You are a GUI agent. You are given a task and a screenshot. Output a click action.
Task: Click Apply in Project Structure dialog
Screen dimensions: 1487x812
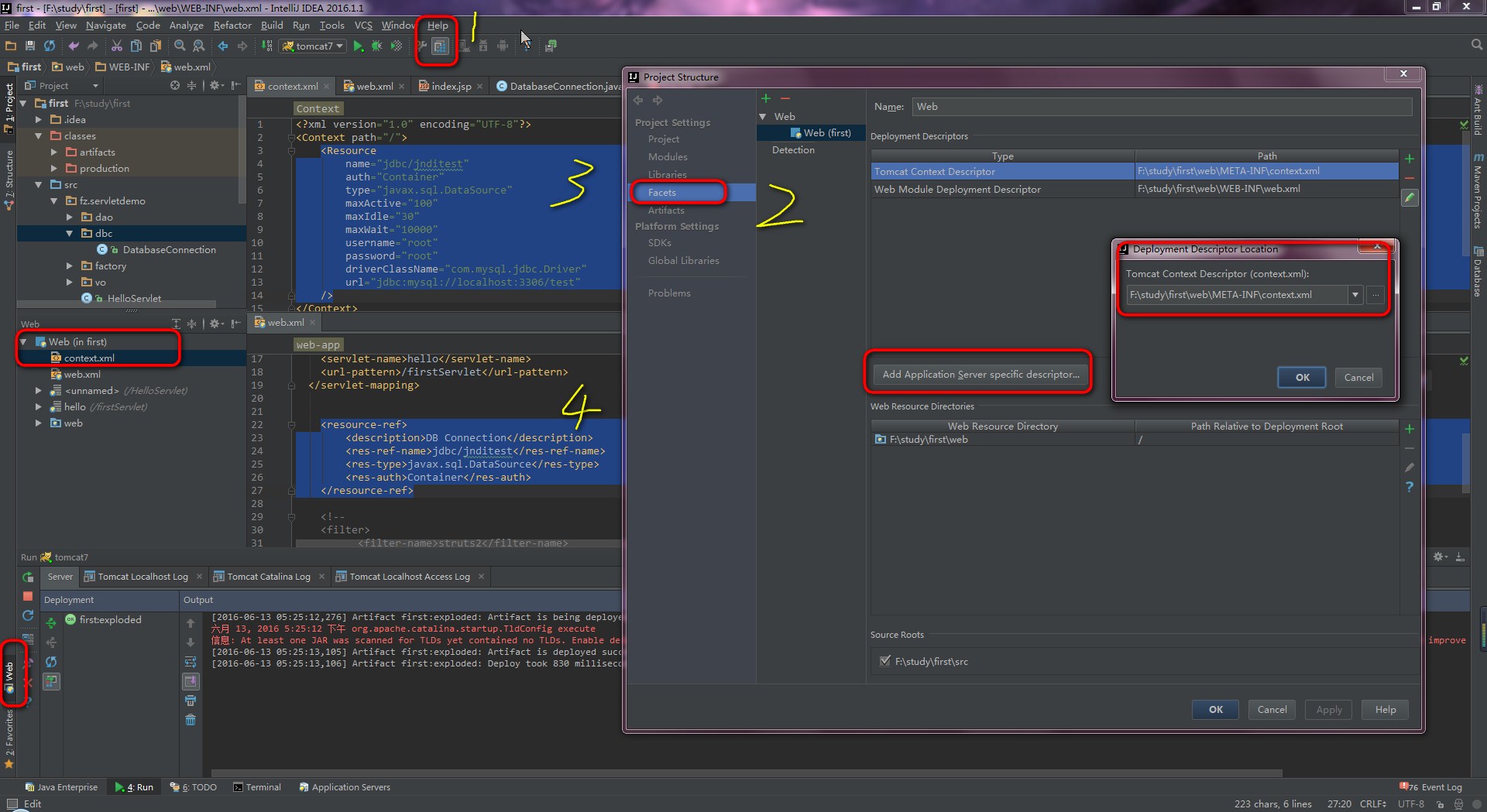coord(1329,710)
